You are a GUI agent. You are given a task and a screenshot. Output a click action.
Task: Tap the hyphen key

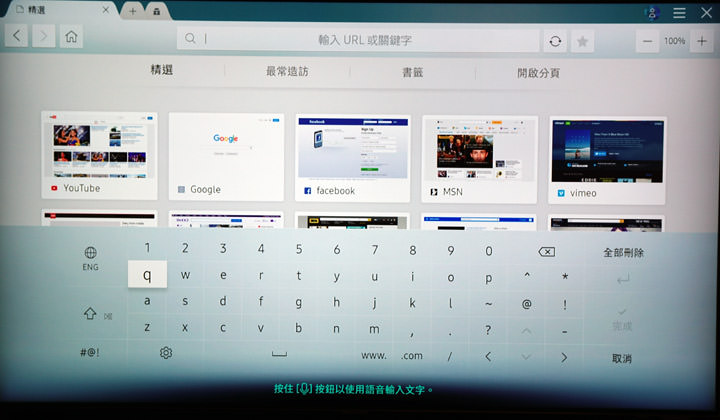tap(564, 331)
